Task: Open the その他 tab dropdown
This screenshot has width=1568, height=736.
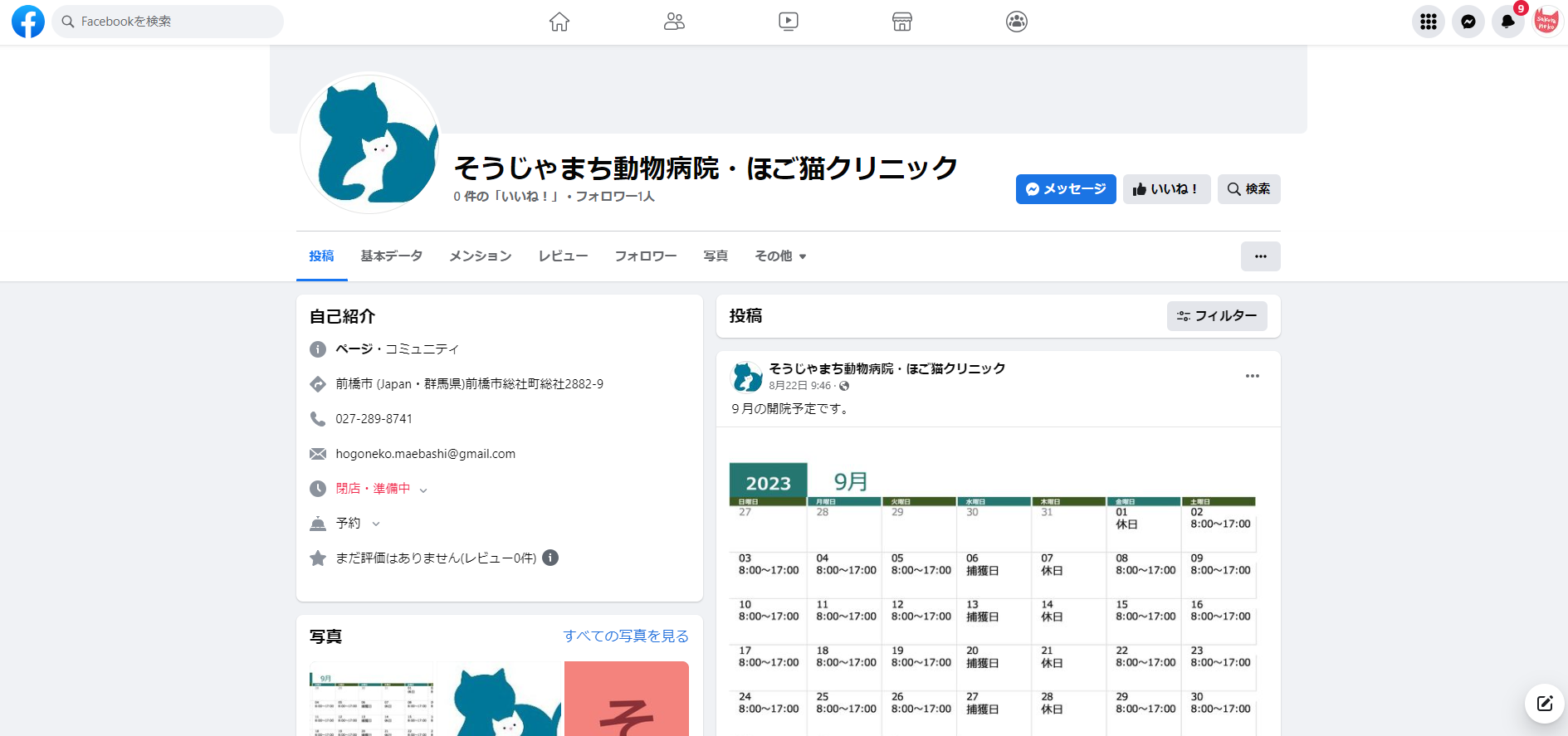Action: pyautogui.click(x=780, y=256)
